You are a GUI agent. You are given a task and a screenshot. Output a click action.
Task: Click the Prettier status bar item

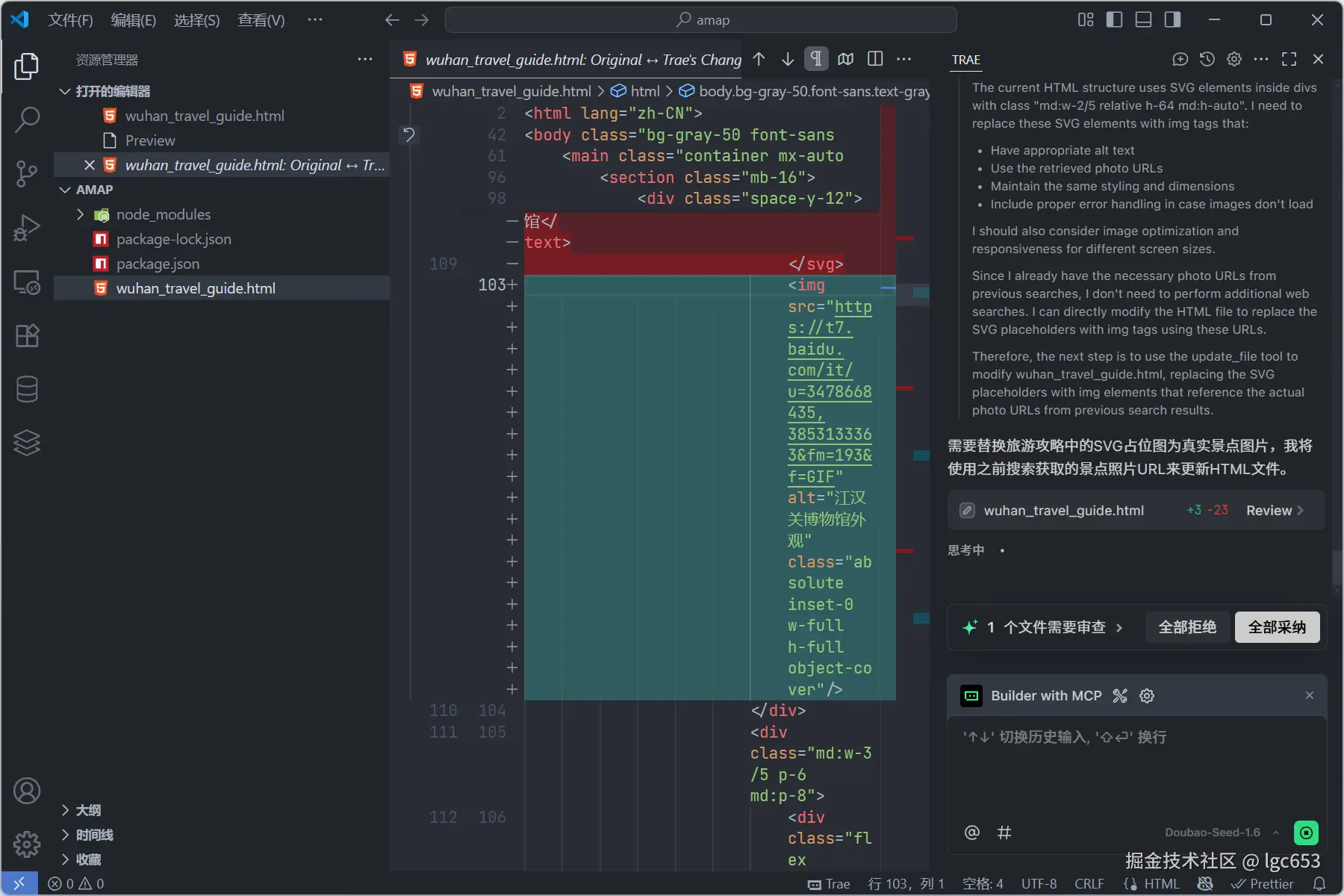click(1263, 884)
